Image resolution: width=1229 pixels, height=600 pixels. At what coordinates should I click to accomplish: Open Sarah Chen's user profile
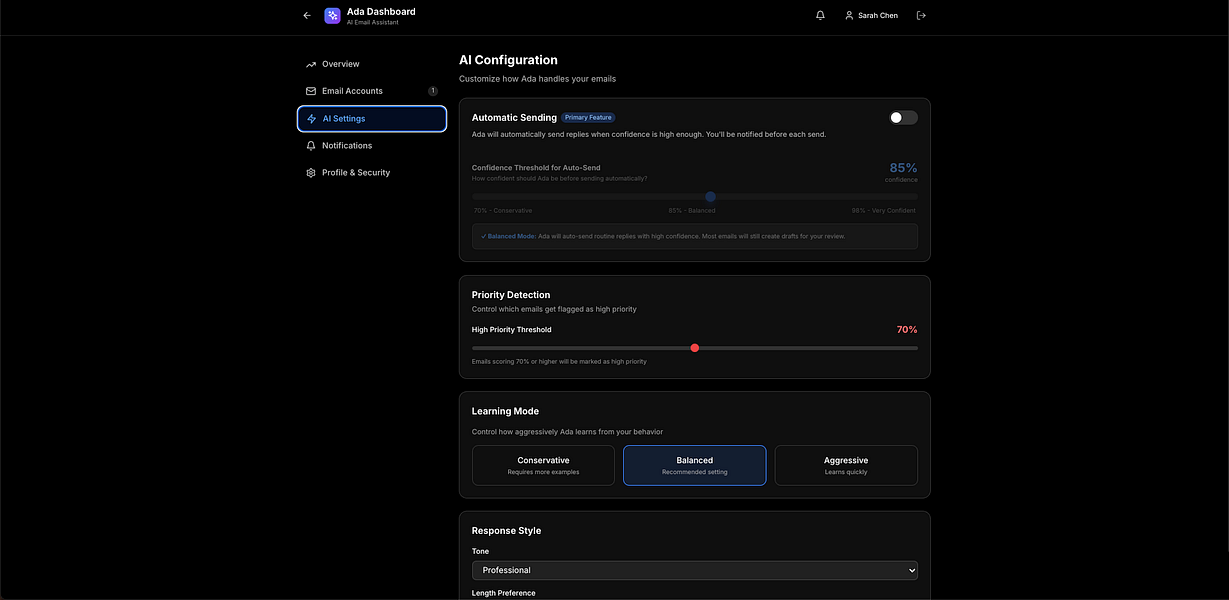point(871,16)
